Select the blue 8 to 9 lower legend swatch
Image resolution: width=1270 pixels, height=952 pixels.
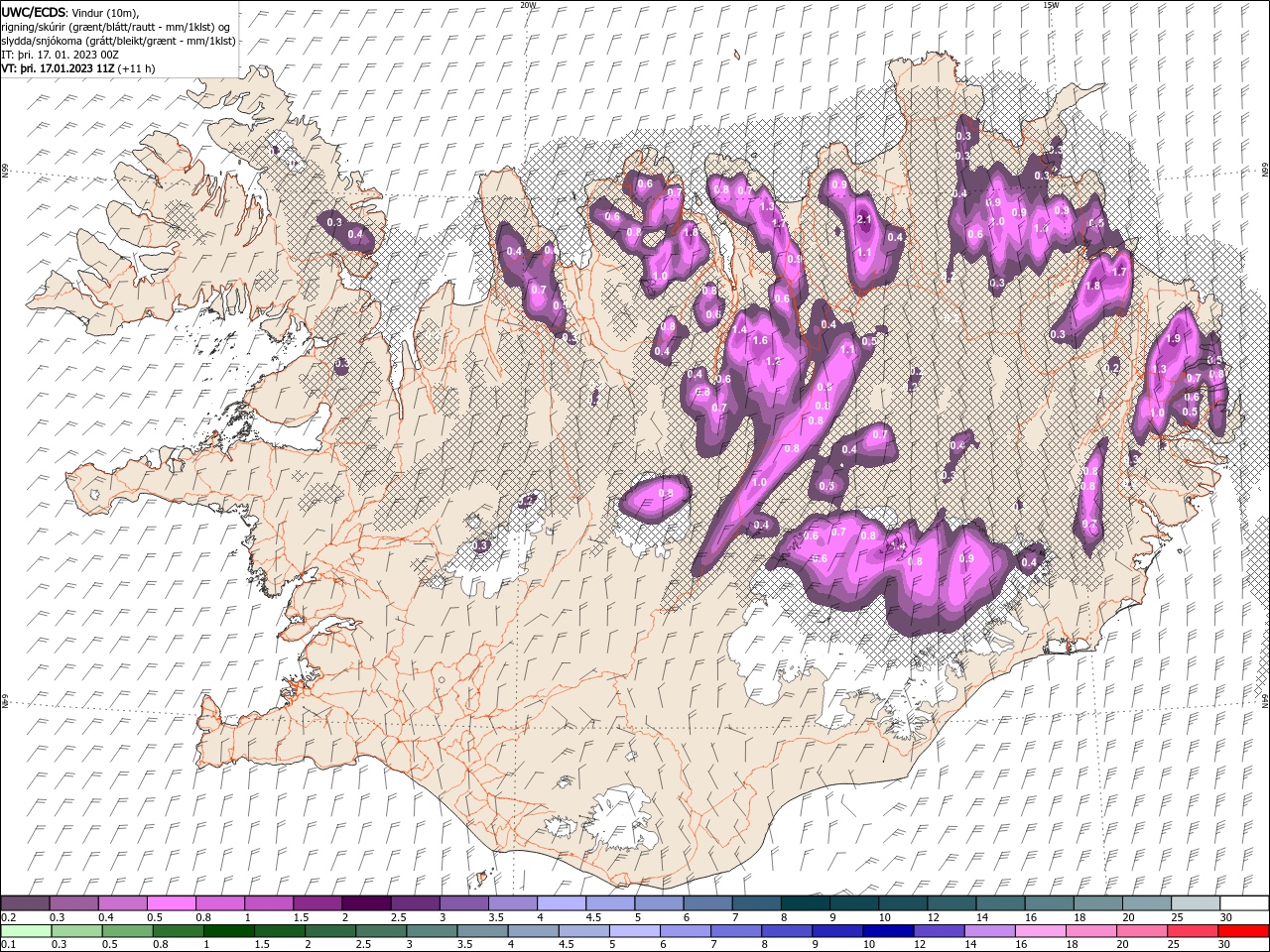[x=786, y=931]
